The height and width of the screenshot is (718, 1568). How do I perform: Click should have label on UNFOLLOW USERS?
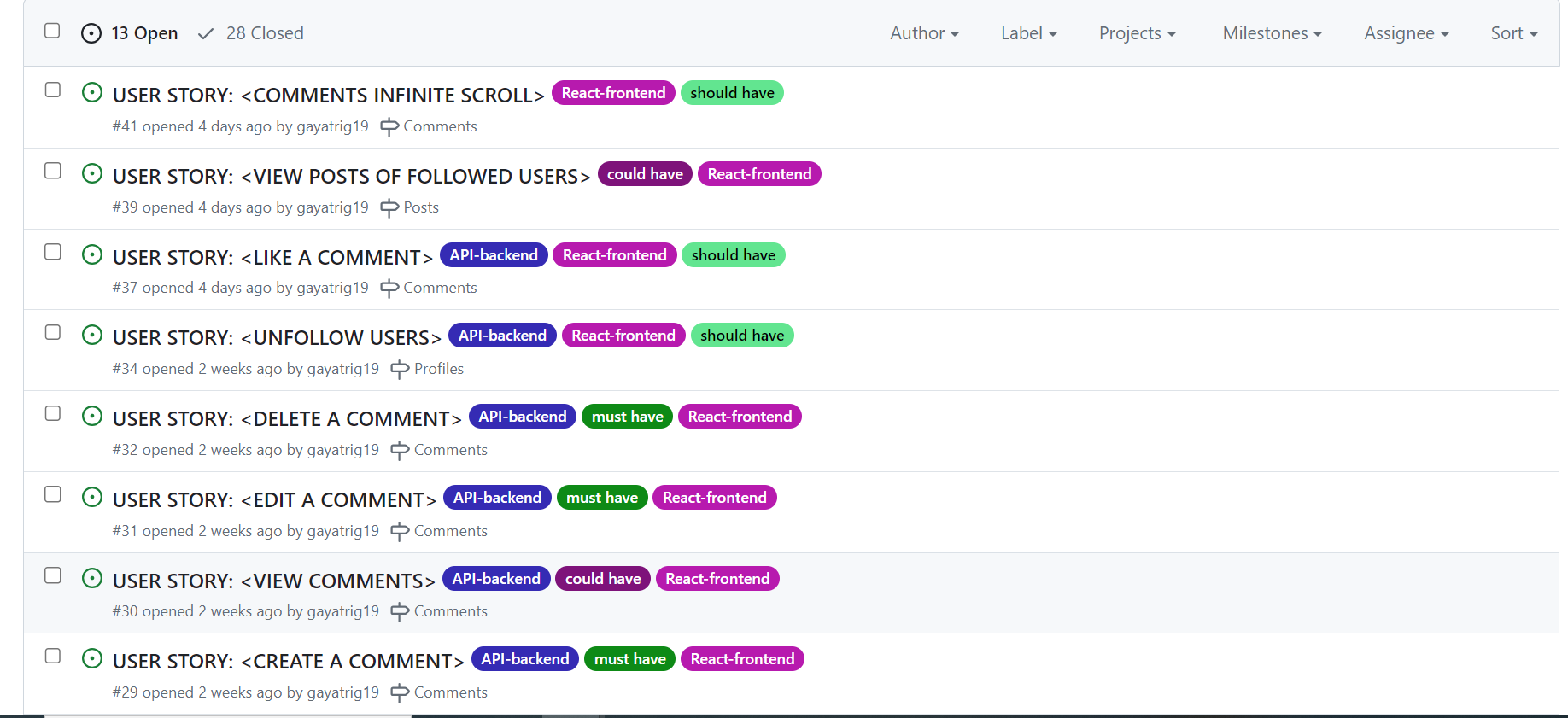coord(742,336)
